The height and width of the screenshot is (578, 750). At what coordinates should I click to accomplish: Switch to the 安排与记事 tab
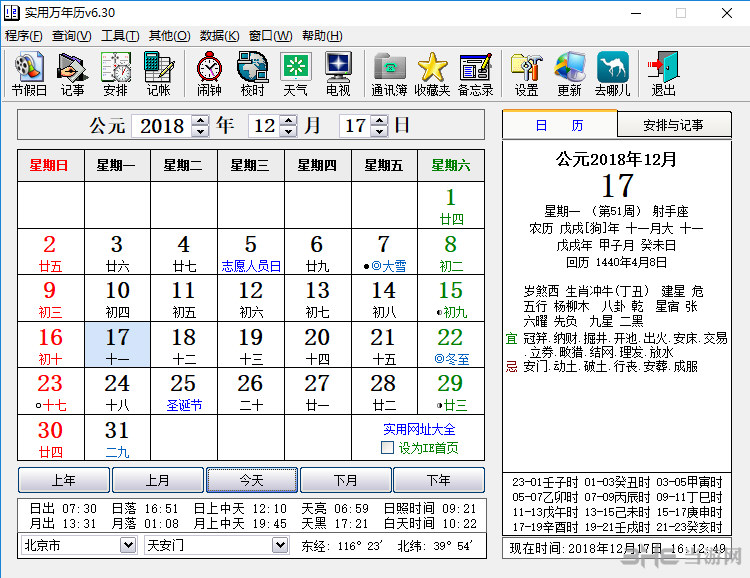(x=673, y=125)
